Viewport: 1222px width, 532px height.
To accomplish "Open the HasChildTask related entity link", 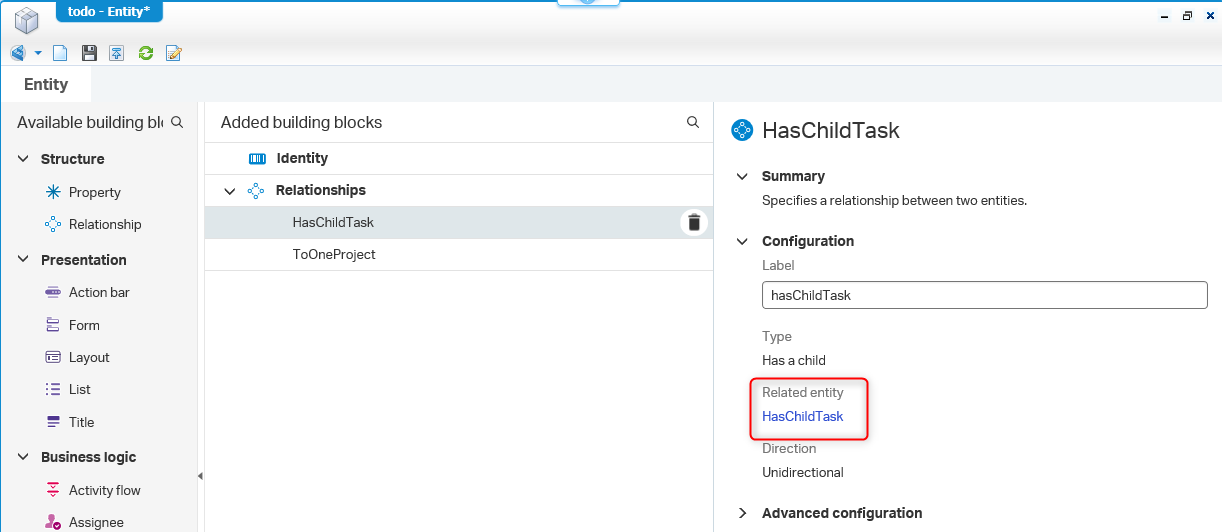I will pyautogui.click(x=802, y=416).
